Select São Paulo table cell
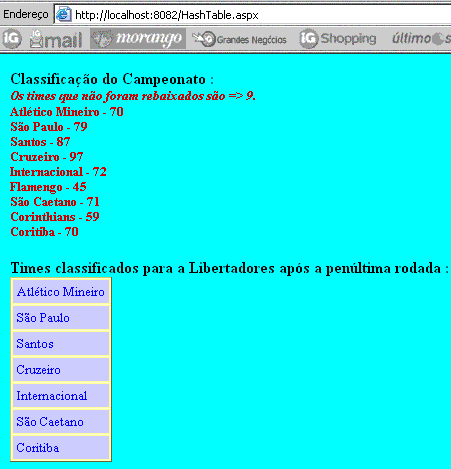The height and width of the screenshot is (469, 451). coord(61,318)
